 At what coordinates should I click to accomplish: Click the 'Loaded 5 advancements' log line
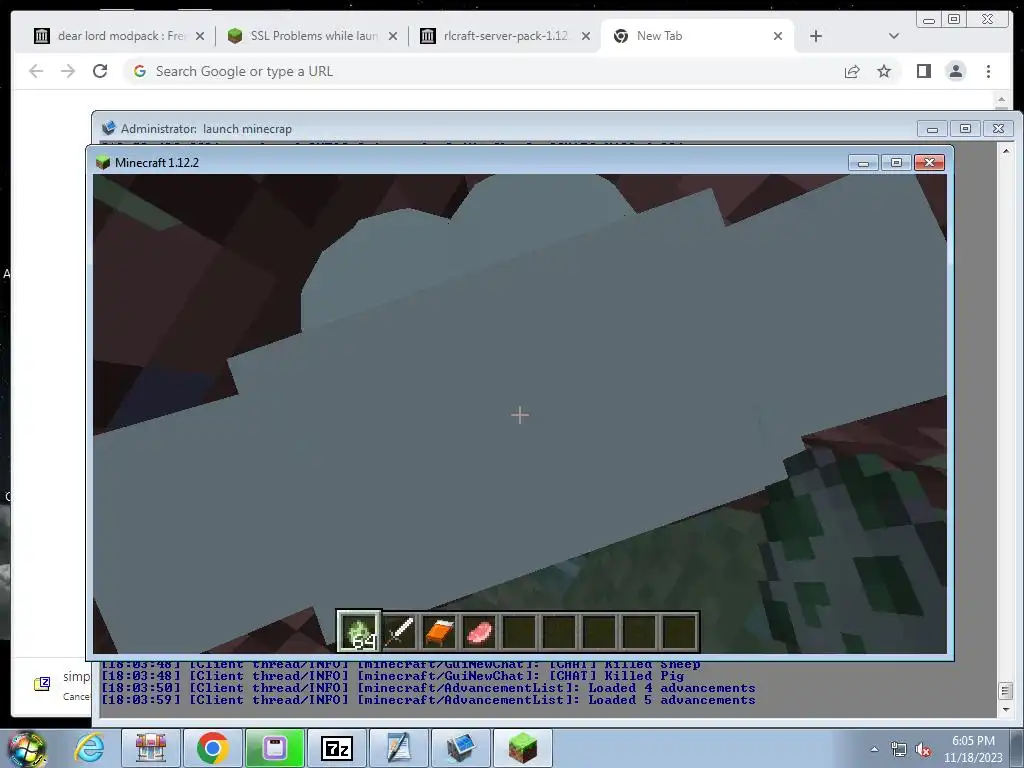click(x=428, y=700)
